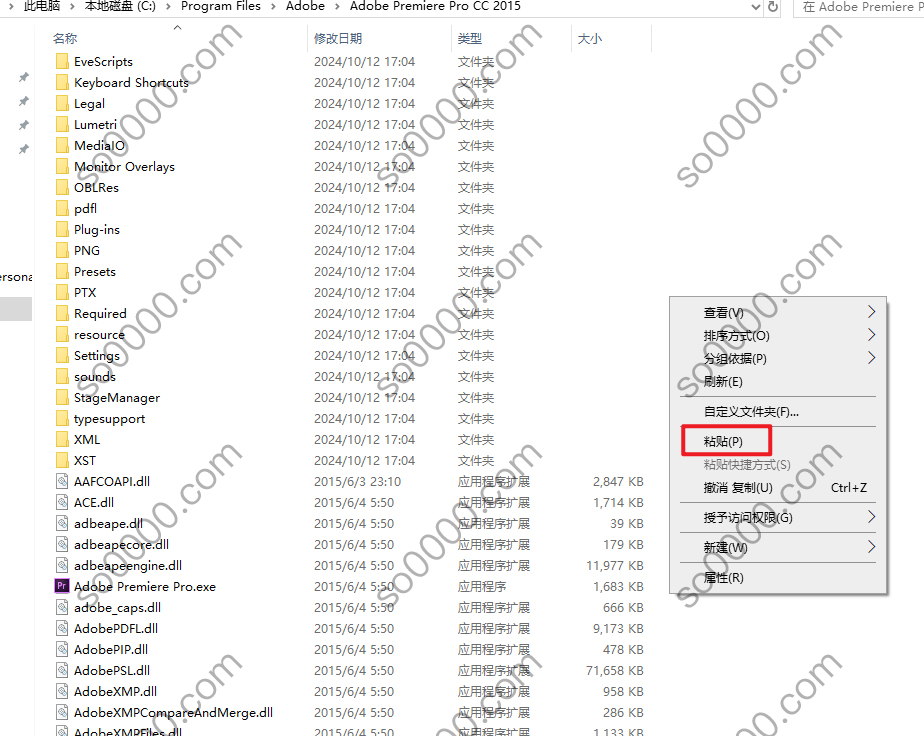Sort files by the 名称 column header
Viewport: 924px width, 736px height.
65,38
